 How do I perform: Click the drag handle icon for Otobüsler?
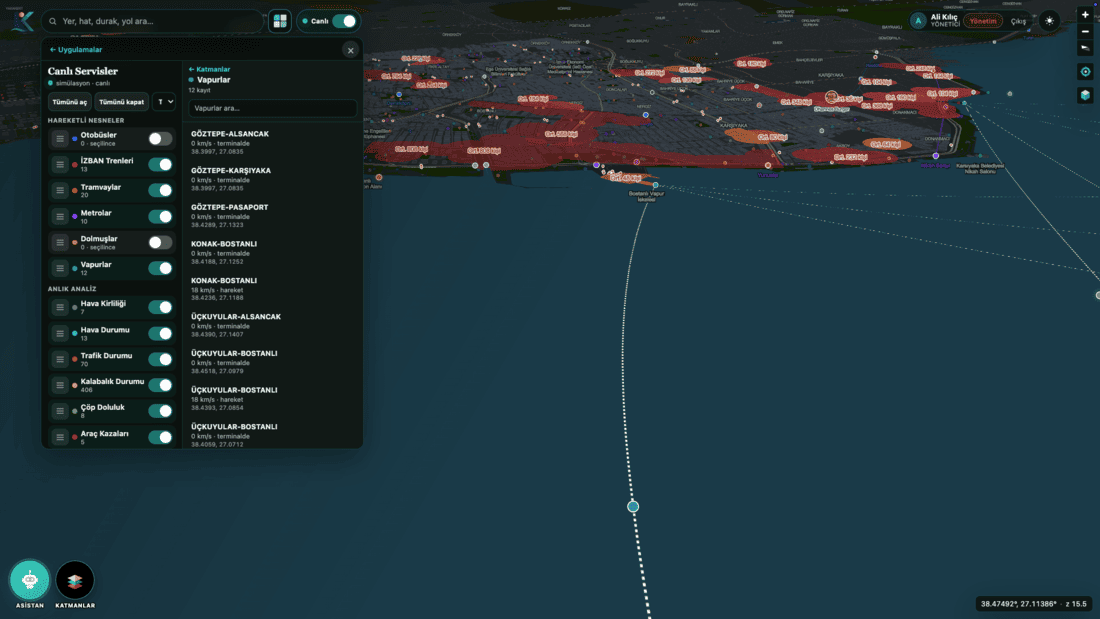pos(60,139)
